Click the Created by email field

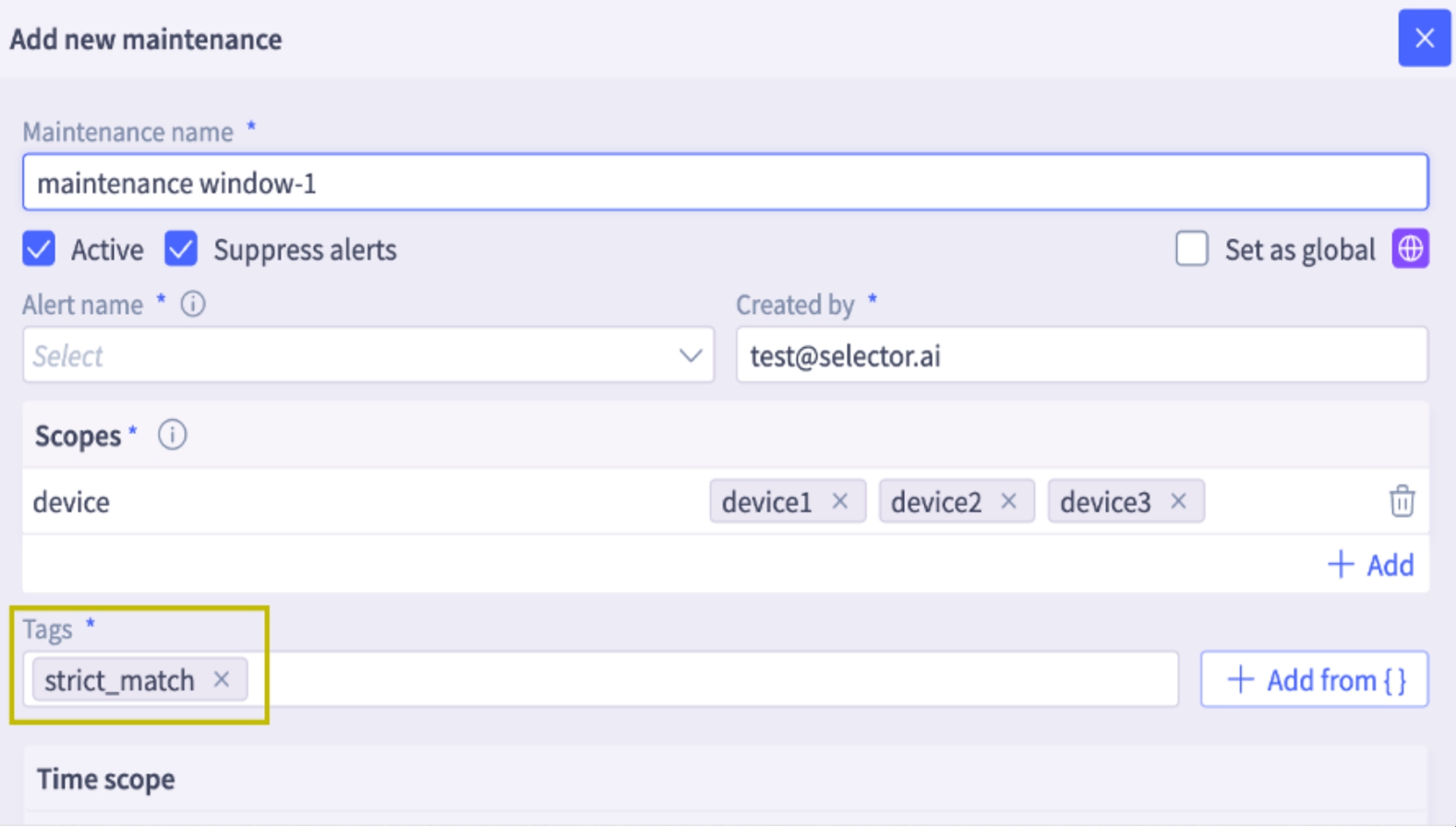(1081, 355)
